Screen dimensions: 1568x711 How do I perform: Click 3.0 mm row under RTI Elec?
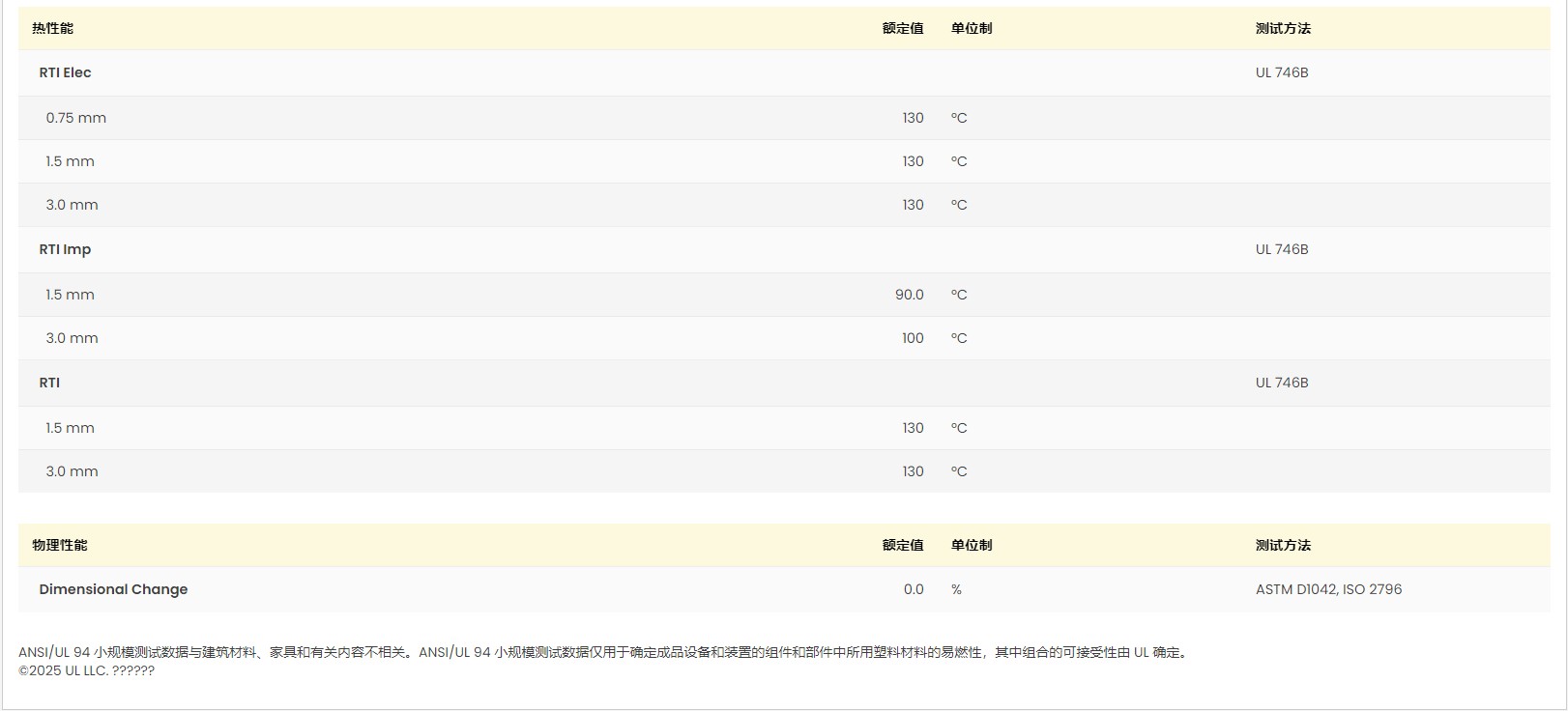pos(72,206)
